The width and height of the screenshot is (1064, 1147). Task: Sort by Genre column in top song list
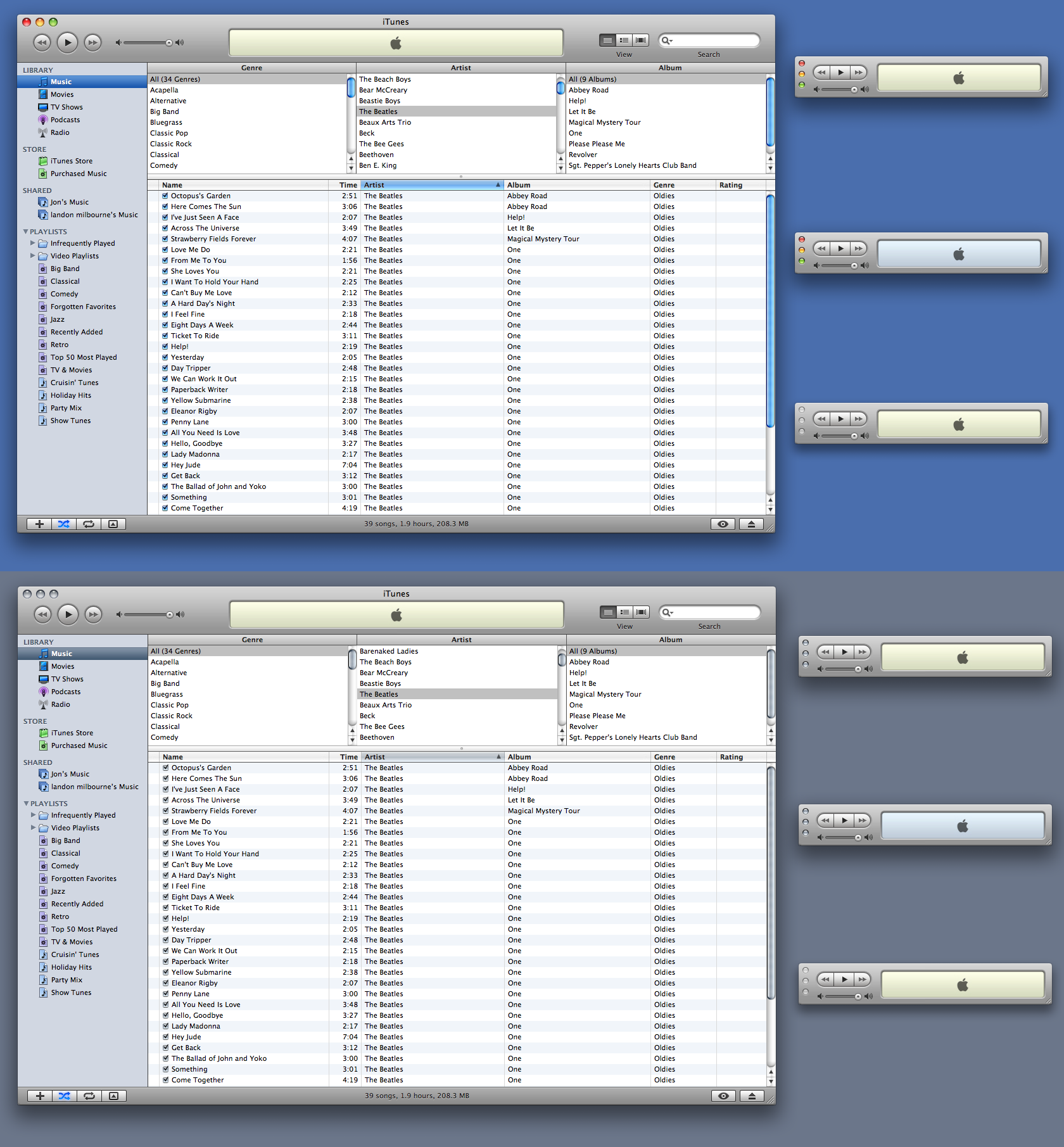click(x=683, y=185)
